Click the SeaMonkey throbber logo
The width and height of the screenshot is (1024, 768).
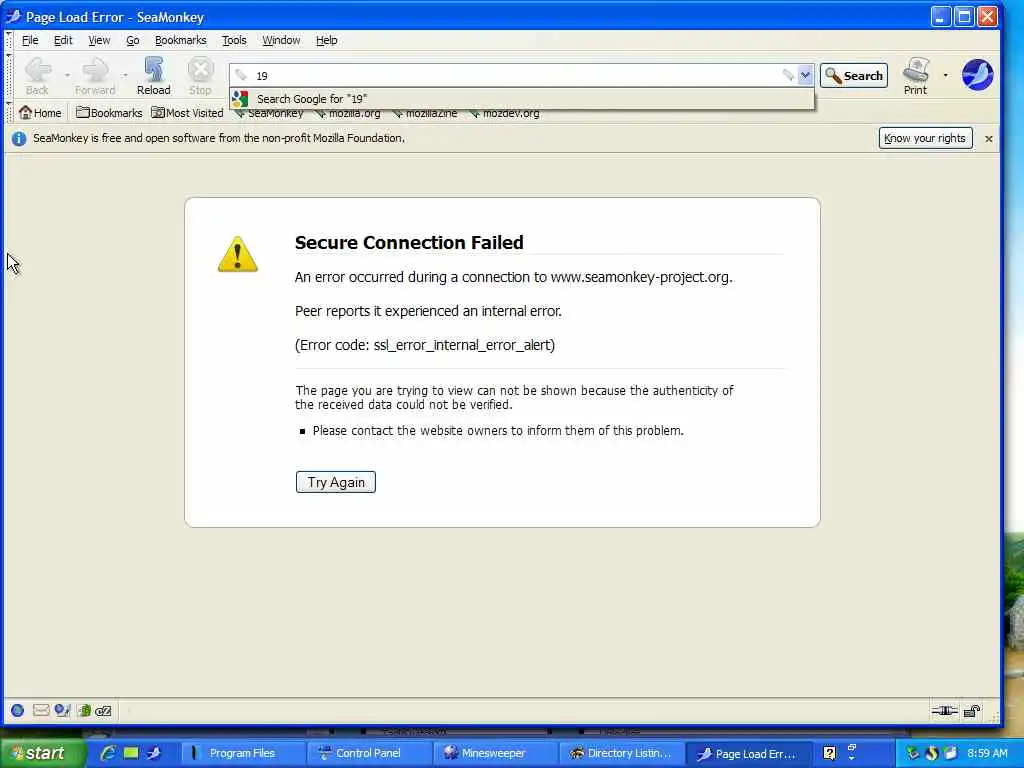(977, 74)
